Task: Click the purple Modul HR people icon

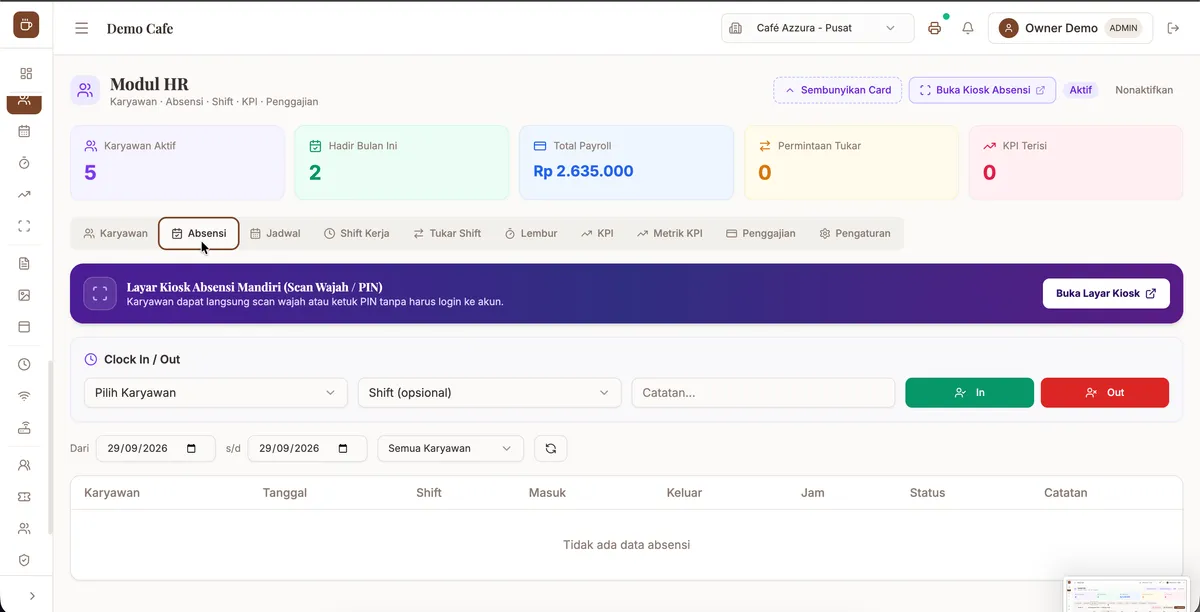Action: (x=85, y=90)
